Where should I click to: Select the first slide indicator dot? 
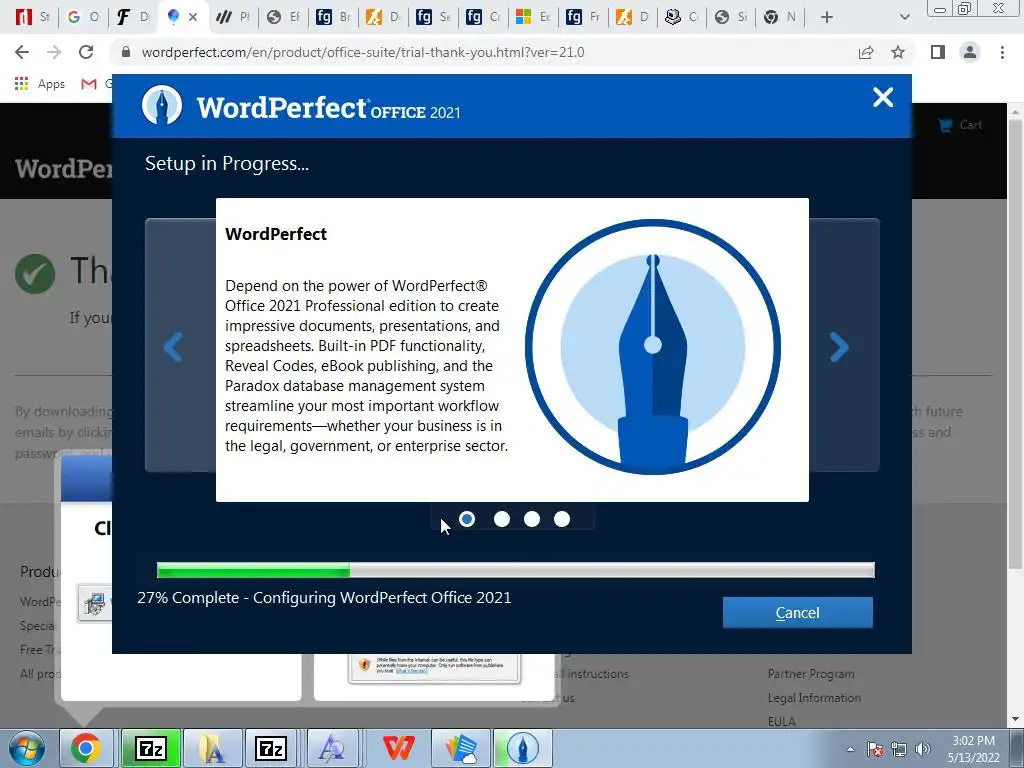467,519
